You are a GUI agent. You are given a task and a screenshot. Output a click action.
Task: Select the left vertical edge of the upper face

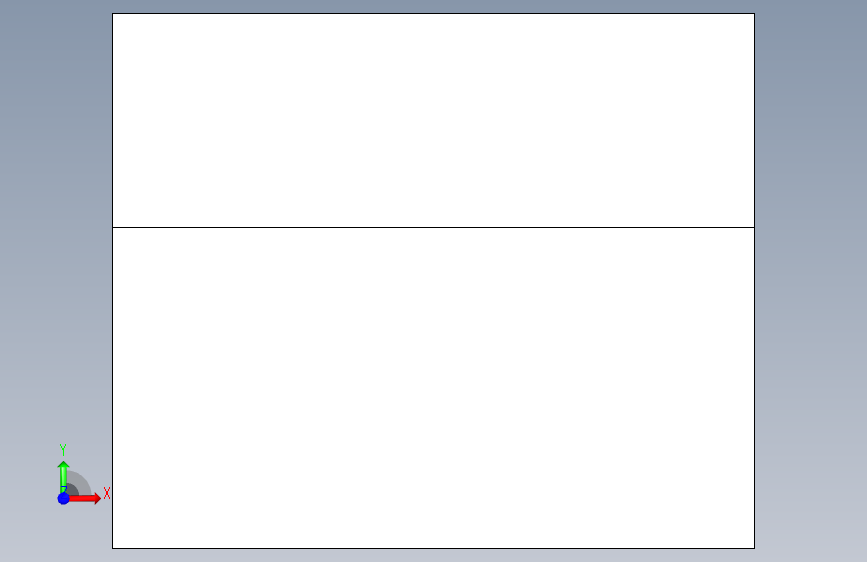pyautogui.click(x=112, y=120)
